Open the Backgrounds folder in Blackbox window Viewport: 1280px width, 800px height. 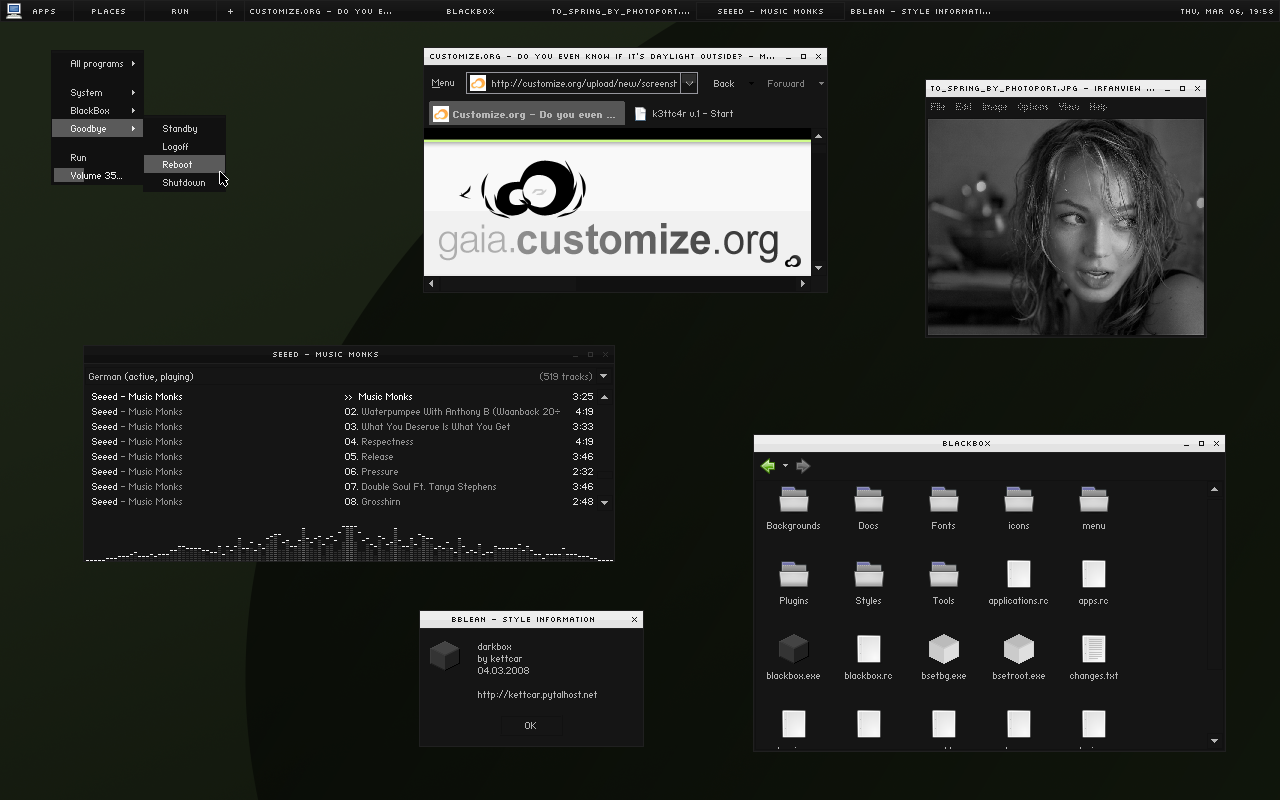coord(793,499)
